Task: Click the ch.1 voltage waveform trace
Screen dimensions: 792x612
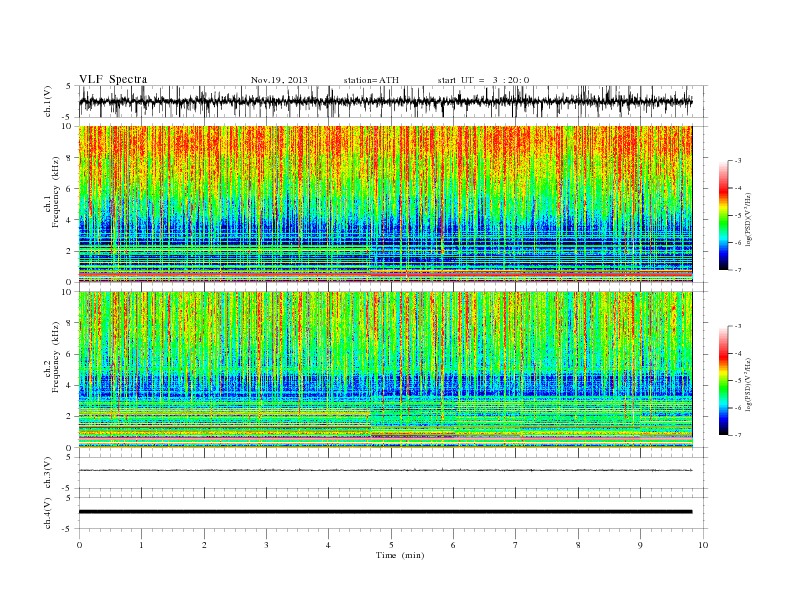Action: pos(385,101)
